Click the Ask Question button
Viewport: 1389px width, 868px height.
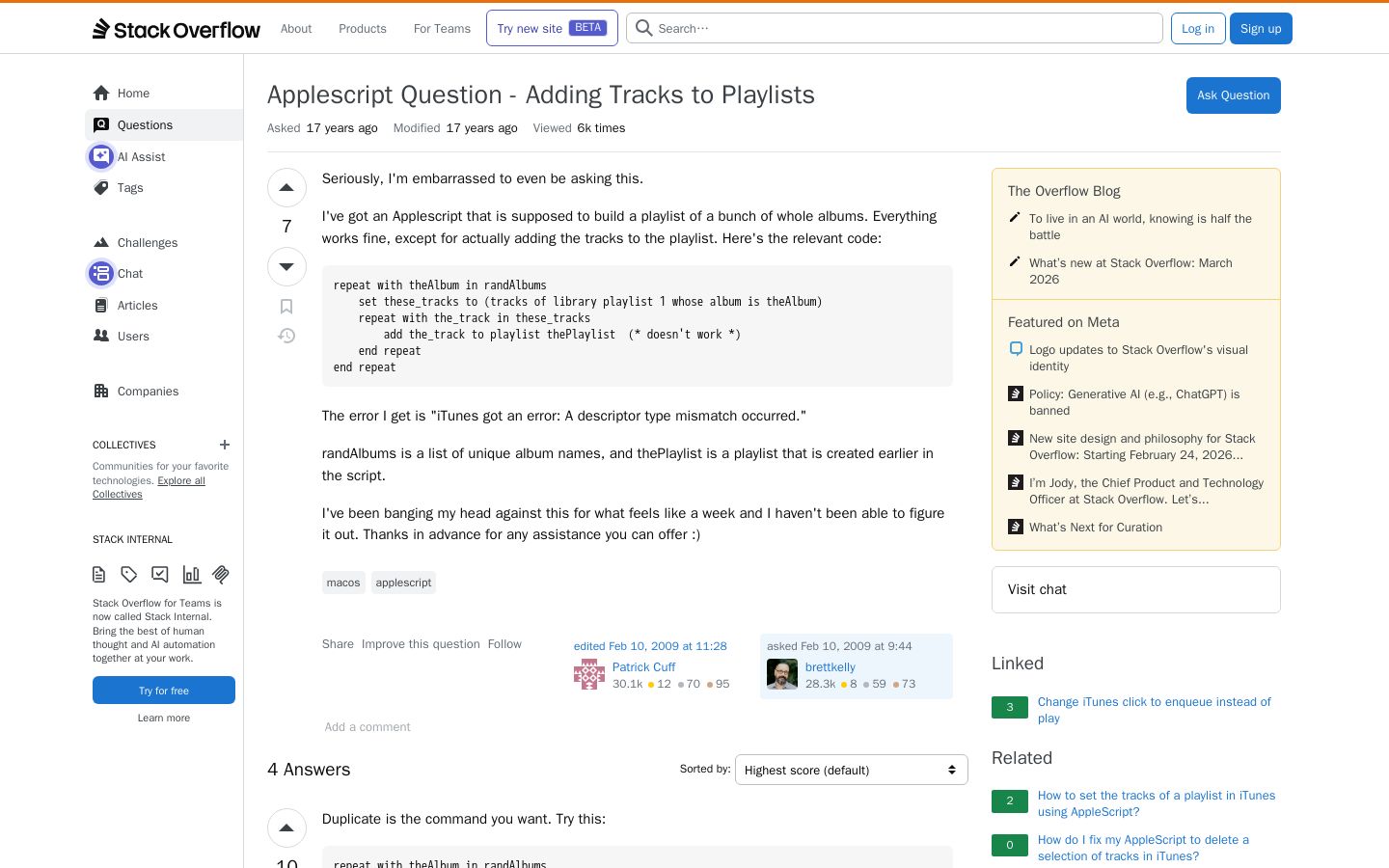[x=1233, y=95]
